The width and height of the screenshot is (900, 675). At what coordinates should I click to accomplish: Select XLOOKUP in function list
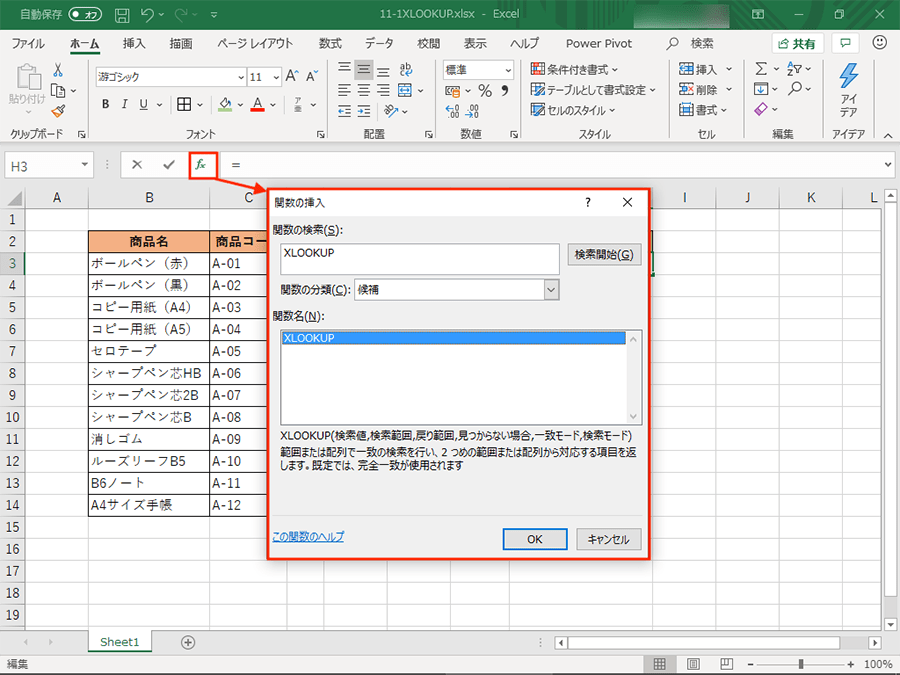[x=453, y=338]
